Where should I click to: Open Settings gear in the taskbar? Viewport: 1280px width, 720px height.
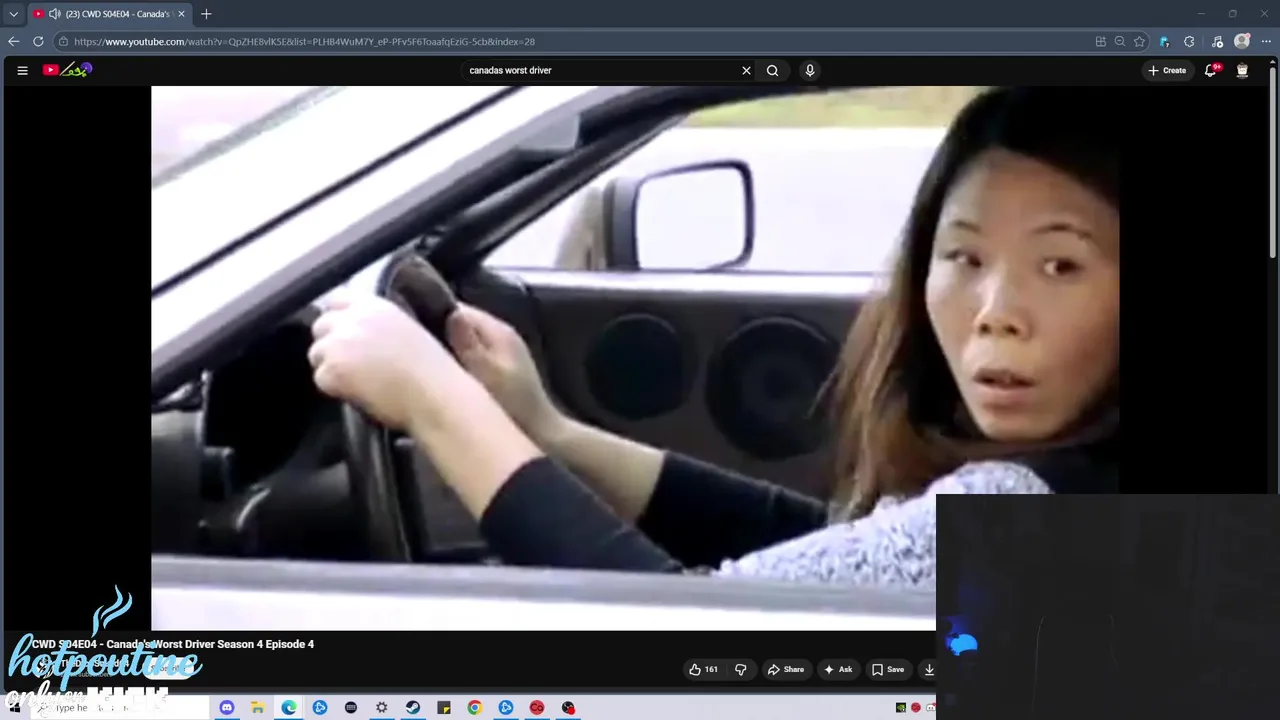pyautogui.click(x=381, y=707)
